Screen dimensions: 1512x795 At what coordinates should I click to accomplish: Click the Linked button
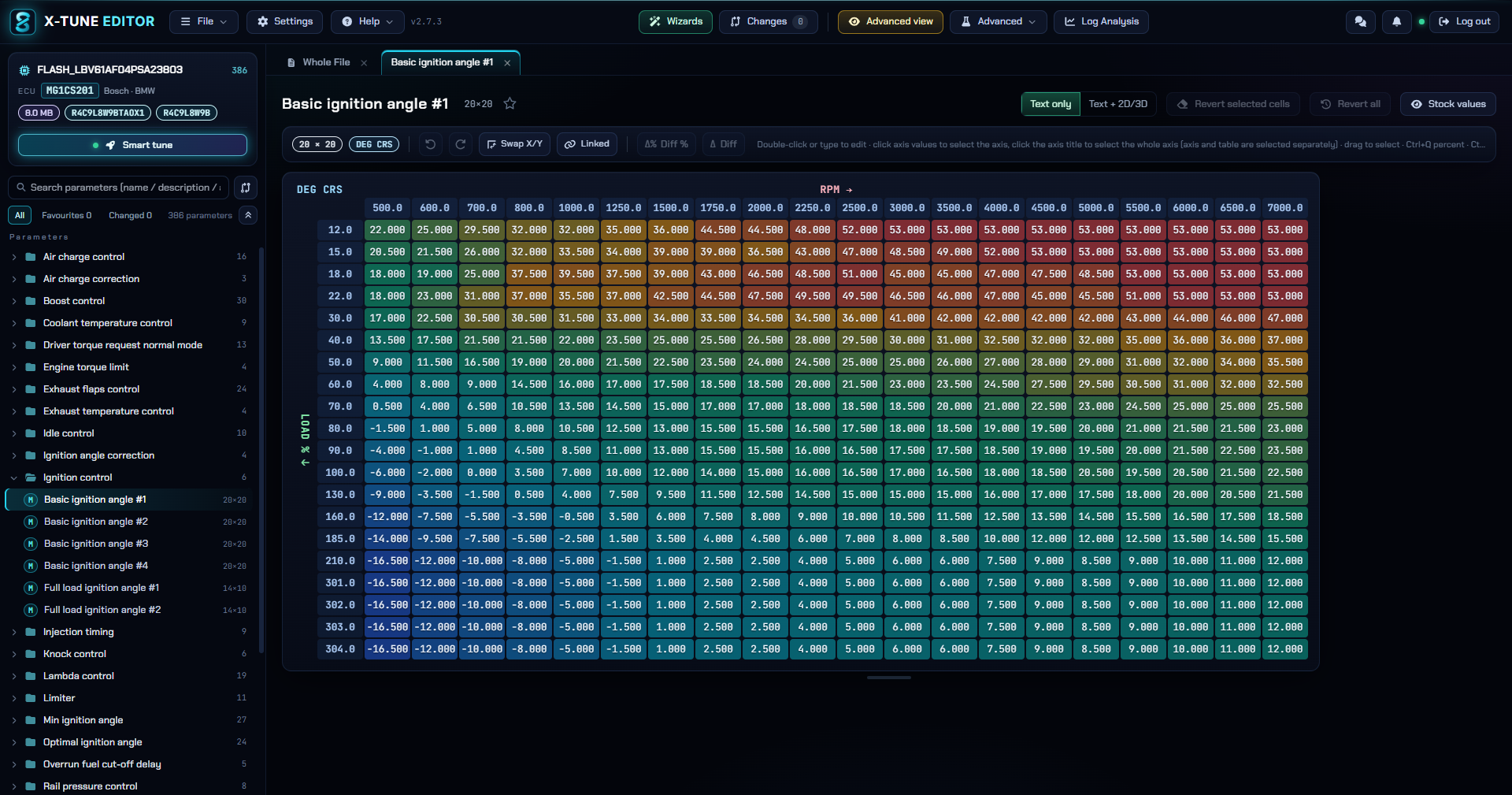pyautogui.click(x=587, y=144)
